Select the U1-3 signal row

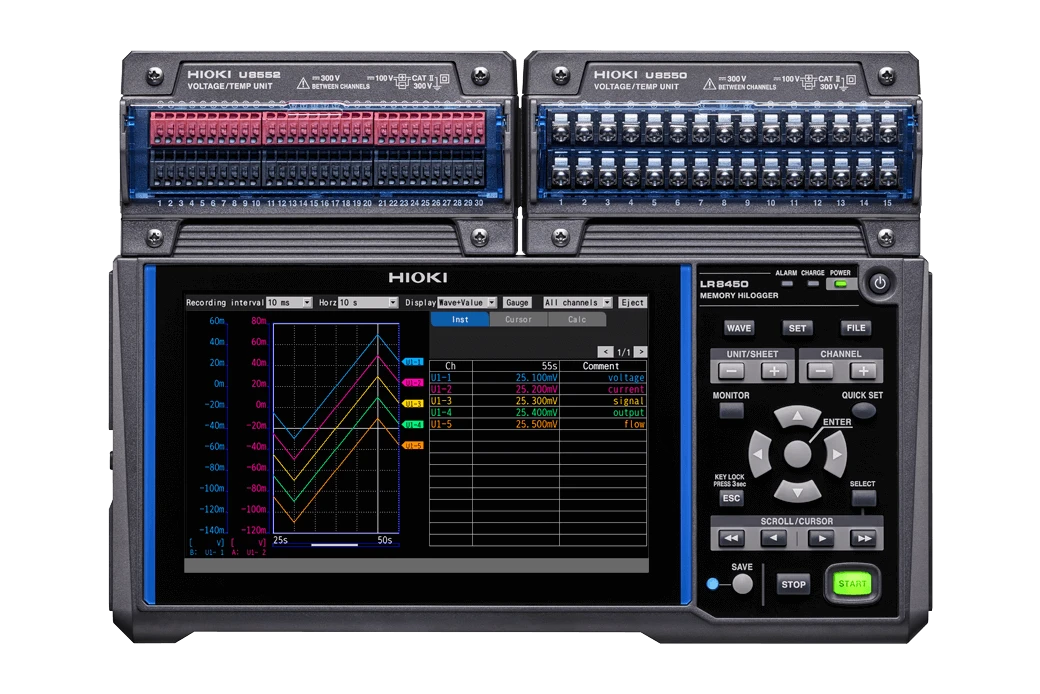pyautogui.click(x=538, y=401)
